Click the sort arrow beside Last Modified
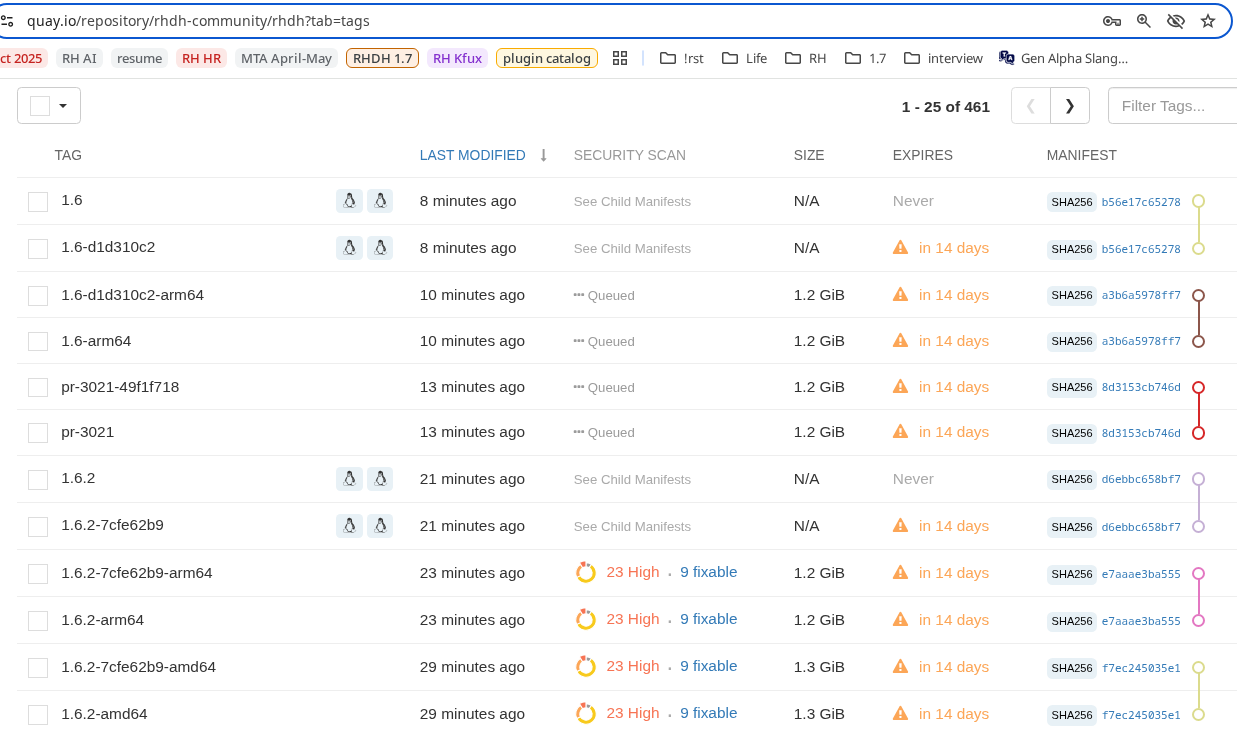 point(544,155)
